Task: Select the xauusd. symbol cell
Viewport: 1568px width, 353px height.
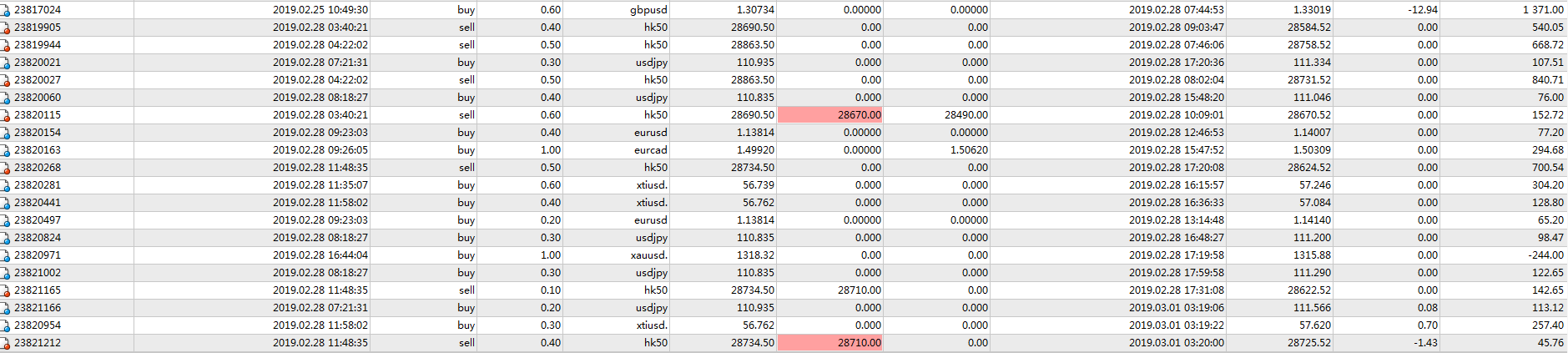Action: click(x=649, y=255)
